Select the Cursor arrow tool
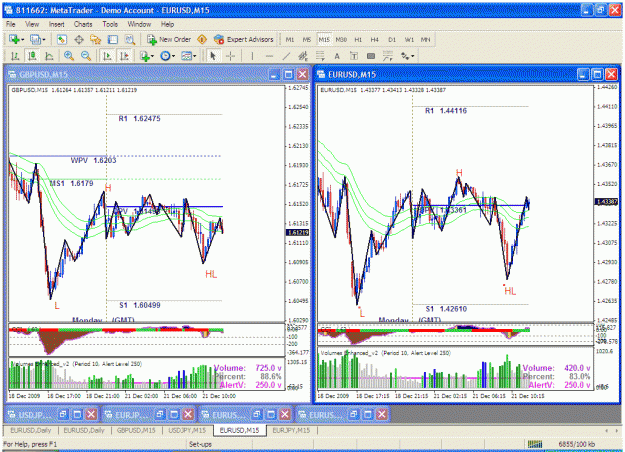The height and width of the screenshot is (452, 625). [213, 56]
